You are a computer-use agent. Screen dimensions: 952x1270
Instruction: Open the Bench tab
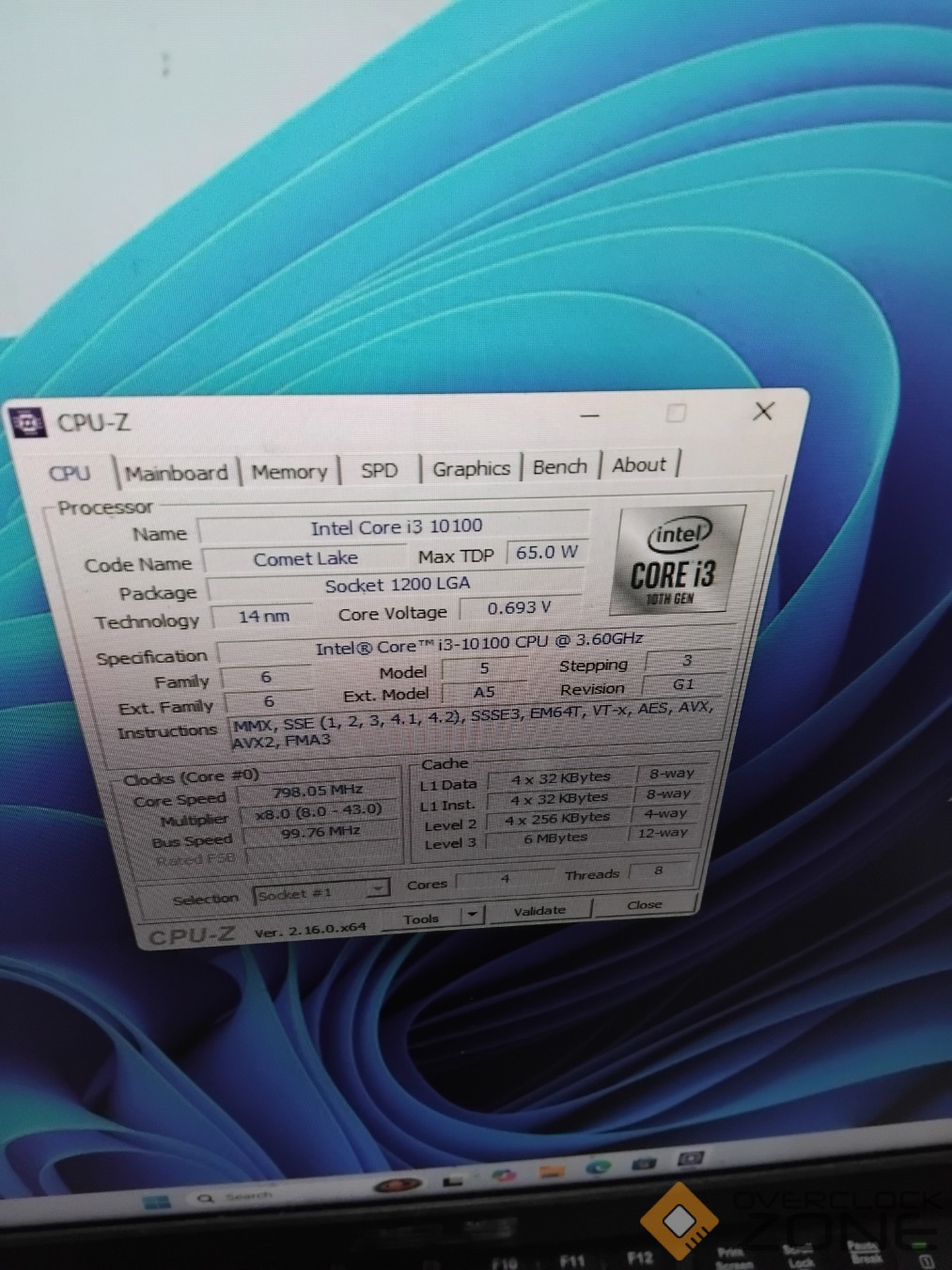click(559, 466)
